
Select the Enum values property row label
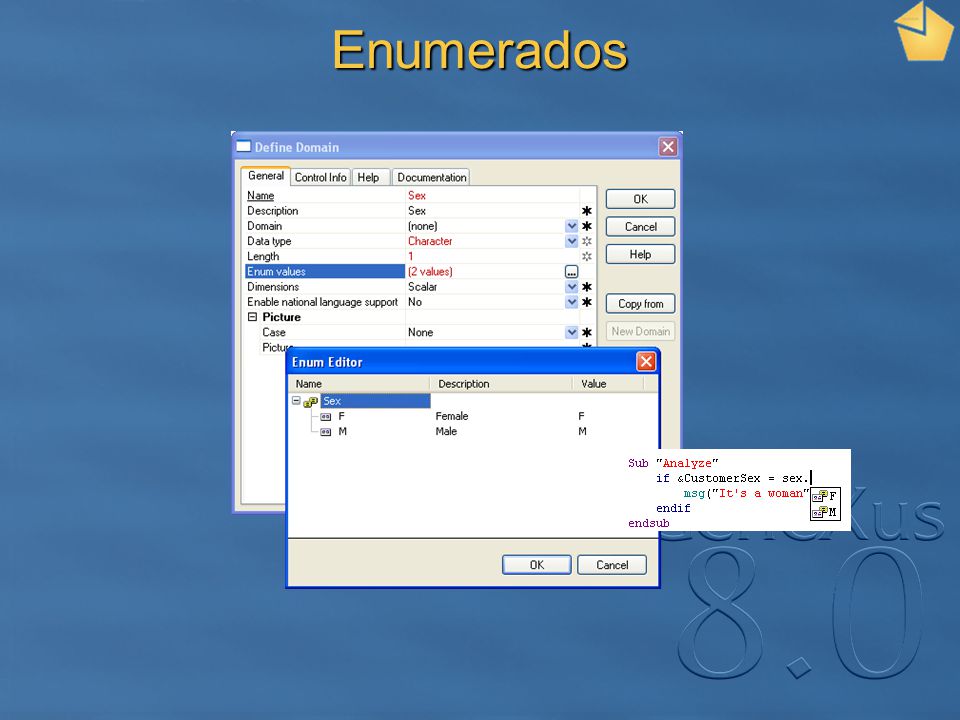click(325, 272)
